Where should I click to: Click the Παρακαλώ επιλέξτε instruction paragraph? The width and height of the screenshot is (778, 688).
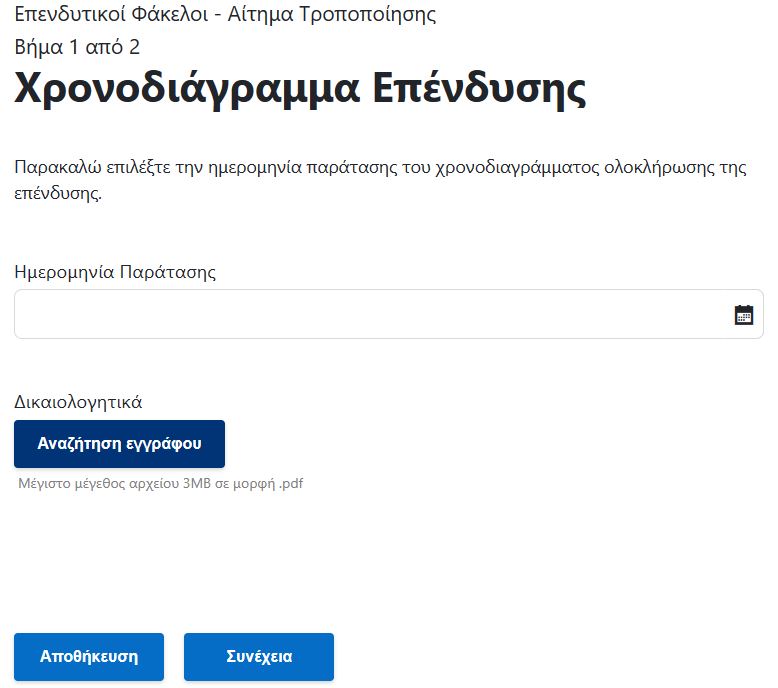[381, 180]
